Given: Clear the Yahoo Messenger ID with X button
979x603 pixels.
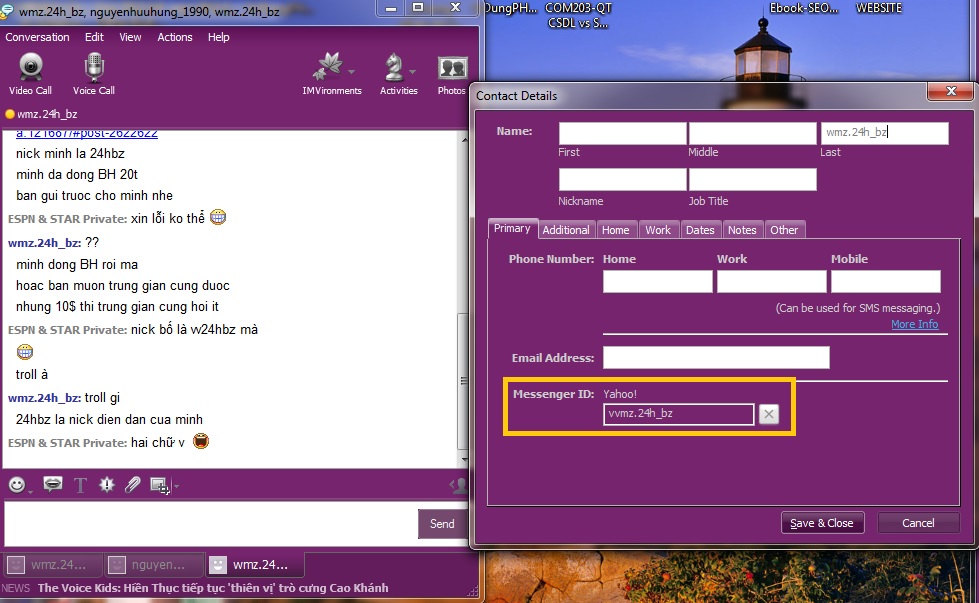Looking at the screenshot, I should tap(769, 414).
